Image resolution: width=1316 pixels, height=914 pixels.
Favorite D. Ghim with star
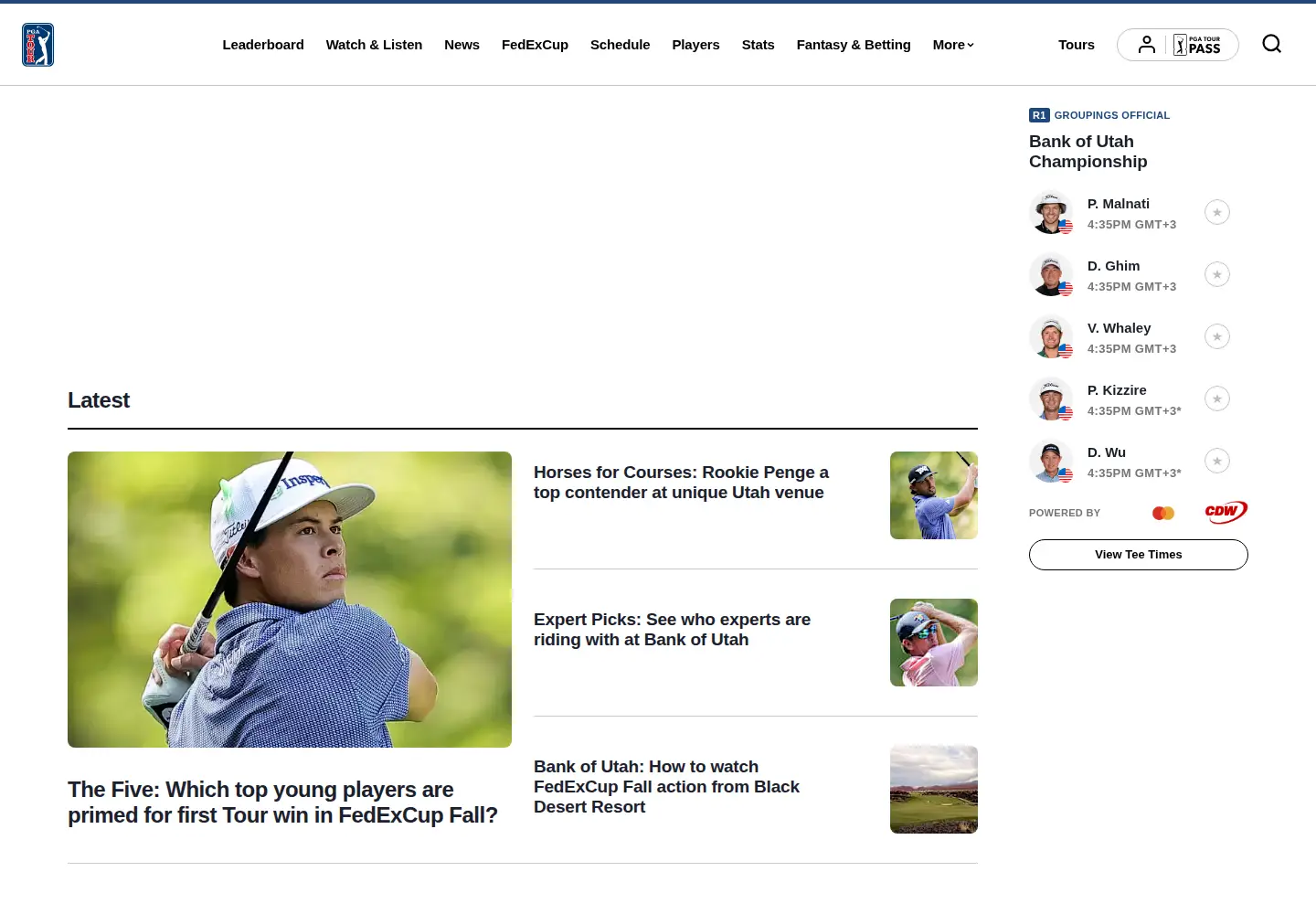[x=1217, y=274]
